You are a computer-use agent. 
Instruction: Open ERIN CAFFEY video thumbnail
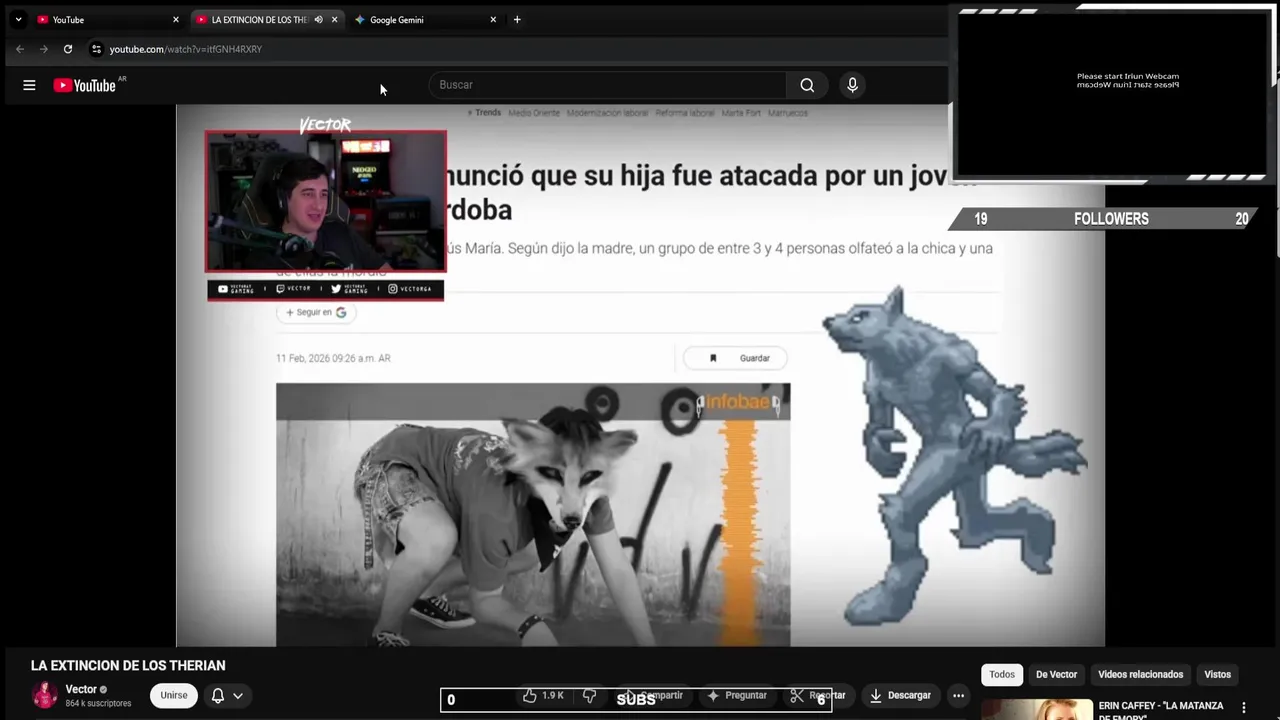click(x=1037, y=709)
